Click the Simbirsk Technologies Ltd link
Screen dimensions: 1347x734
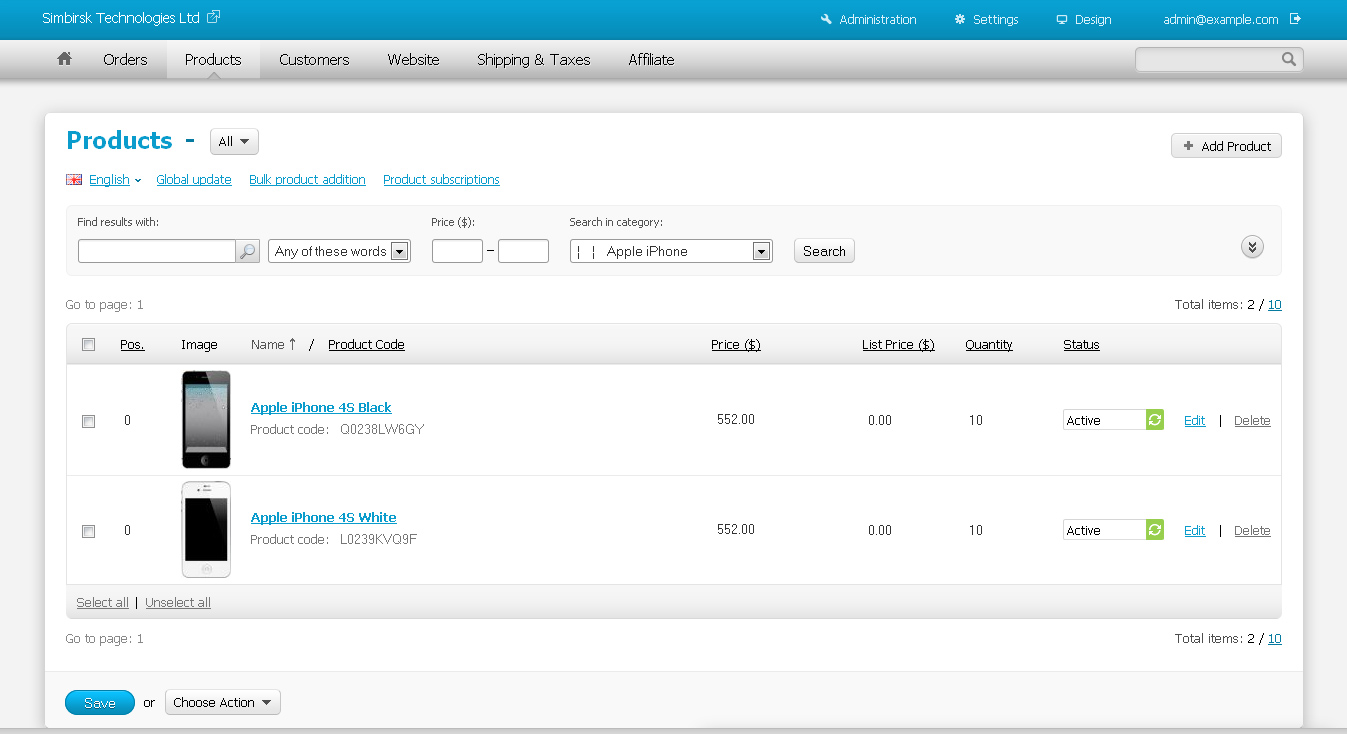(x=121, y=18)
